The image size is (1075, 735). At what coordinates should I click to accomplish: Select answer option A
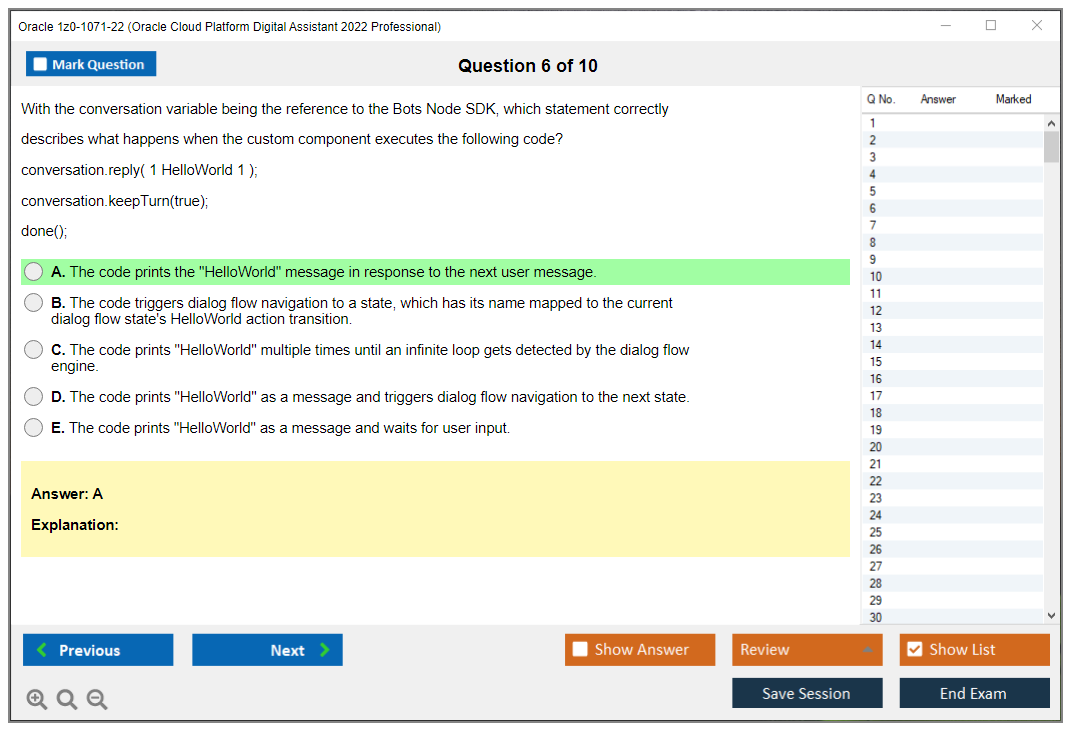33,271
